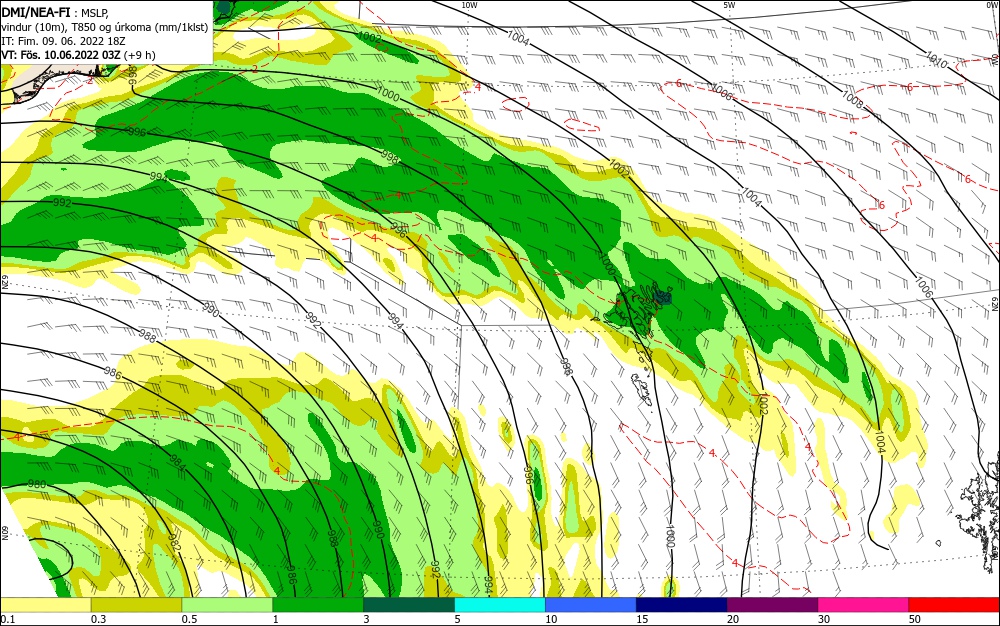The height and width of the screenshot is (626, 1000).
Task: Click the light green 0.5–1 legend swatch
Action: (x=227, y=605)
